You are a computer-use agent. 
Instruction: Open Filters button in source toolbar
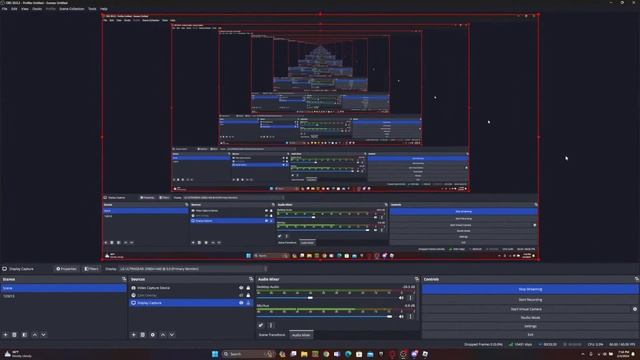tap(91, 269)
